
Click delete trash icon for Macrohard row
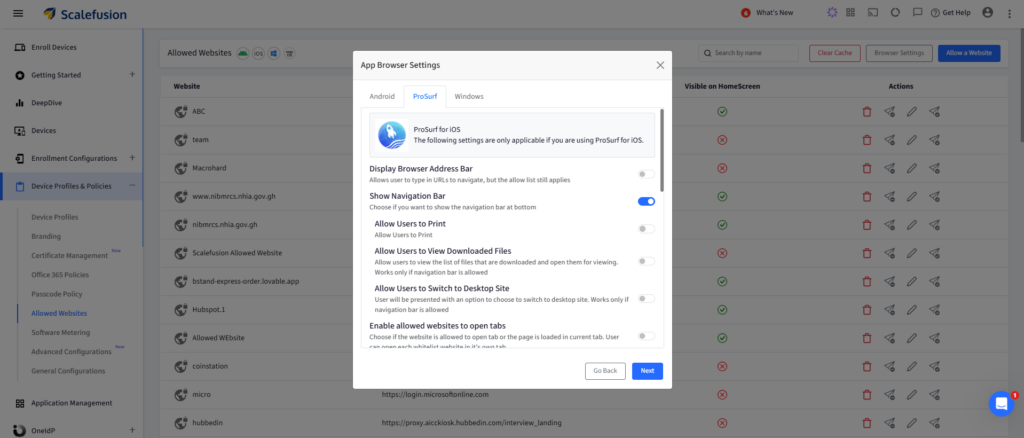[x=867, y=168]
